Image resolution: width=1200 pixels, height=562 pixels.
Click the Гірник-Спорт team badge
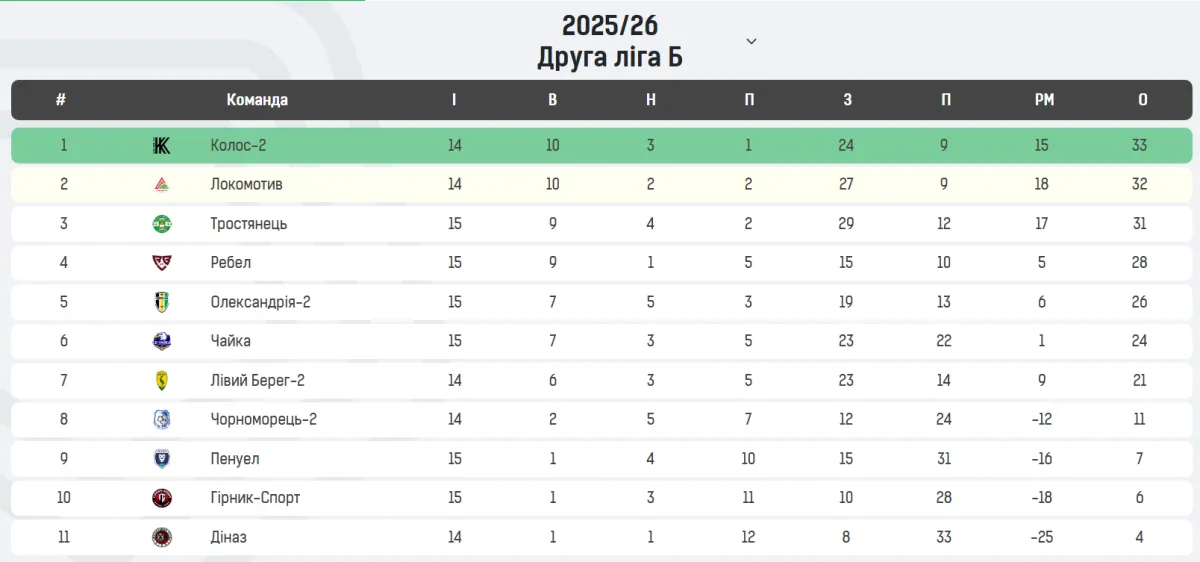(x=161, y=497)
